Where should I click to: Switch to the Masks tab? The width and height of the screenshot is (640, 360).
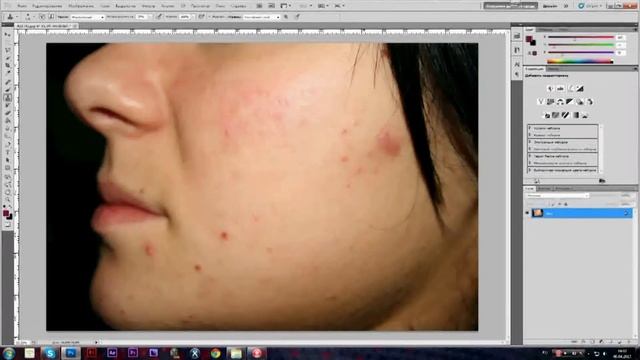(553, 69)
